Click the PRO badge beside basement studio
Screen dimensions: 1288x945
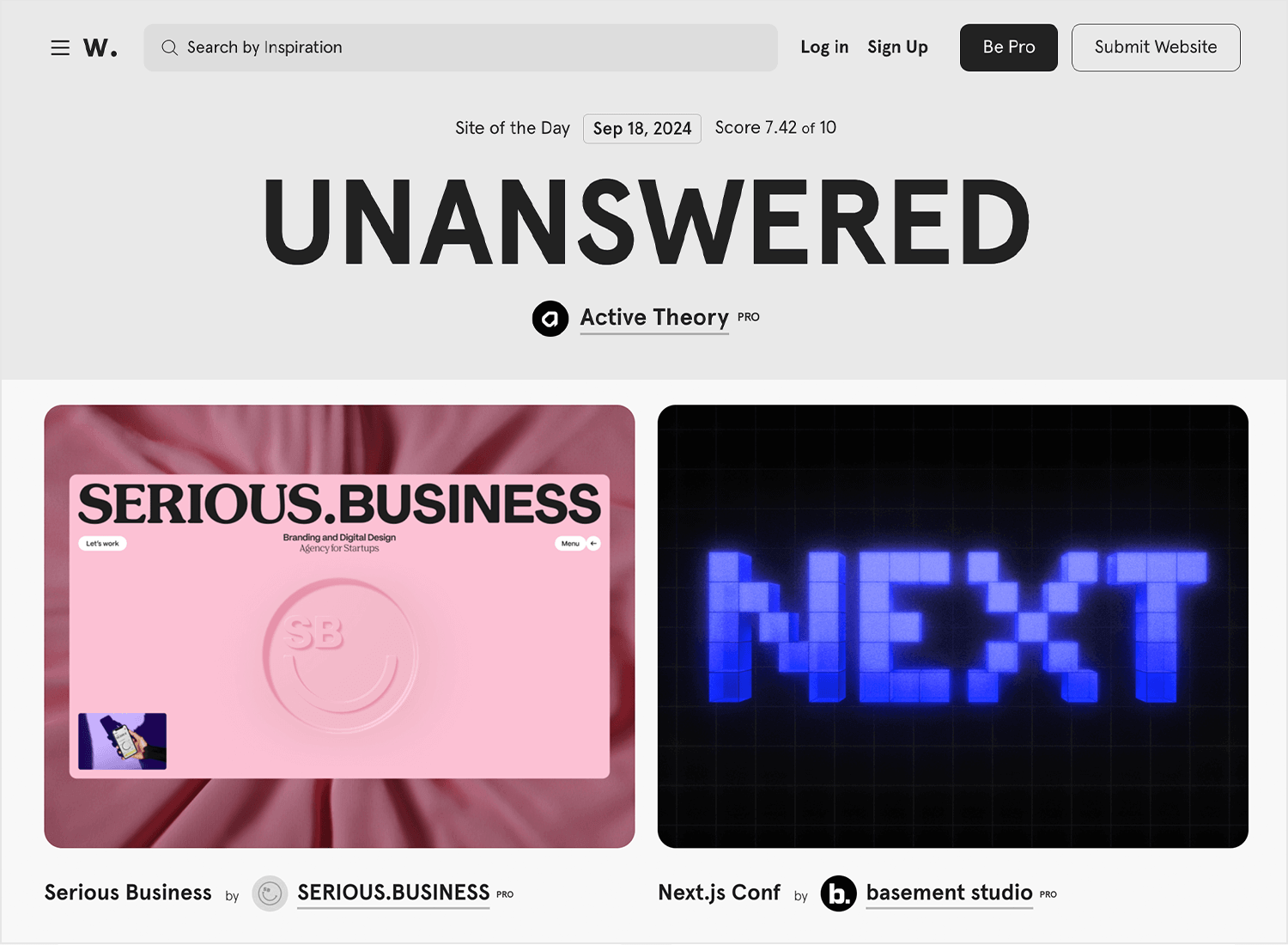[x=1048, y=894]
